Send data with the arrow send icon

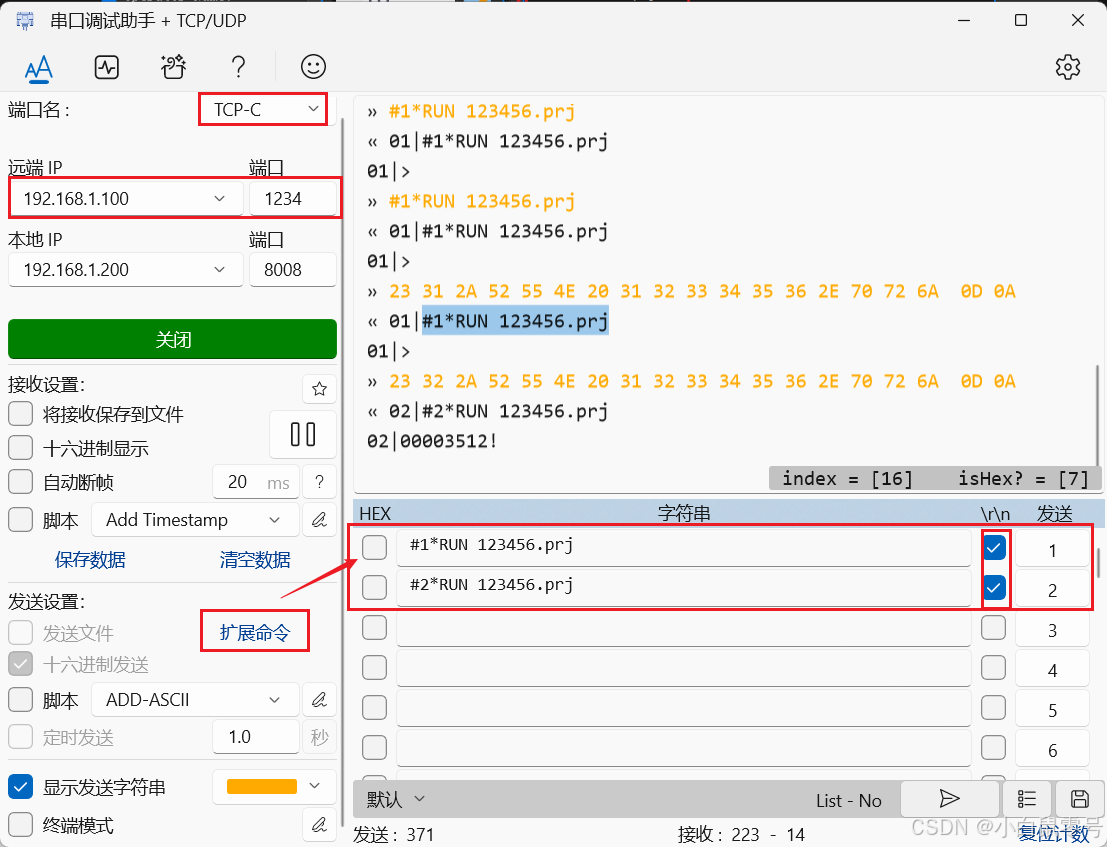[949, 799]
